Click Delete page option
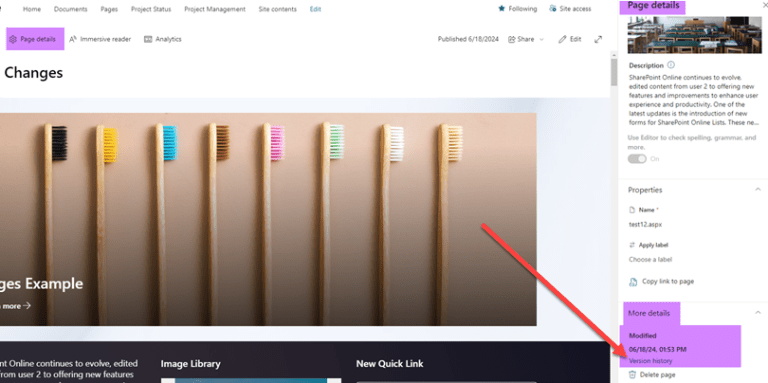768x383 pixels. tap(658, 375)
